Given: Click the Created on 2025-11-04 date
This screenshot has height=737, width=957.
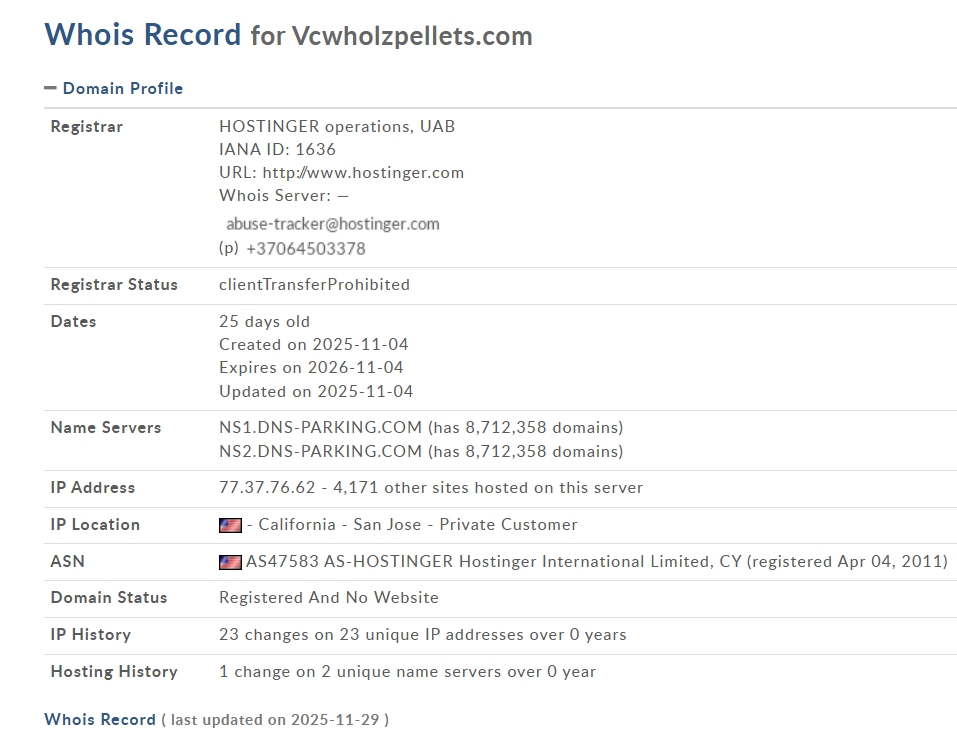Looking at the screenshot, I should (x=313, y=345).
